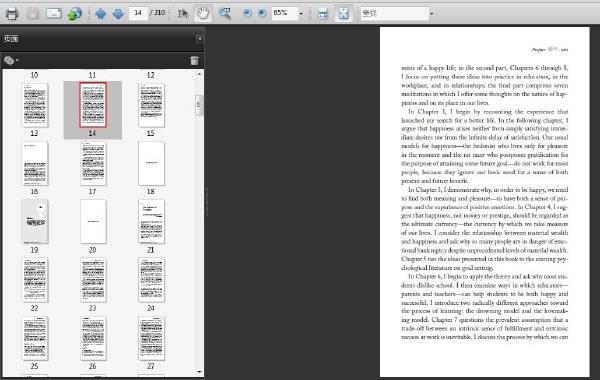This screenshot has height=380, width=600.
Task: Go to next page with down arrow
Action: pos(118,14)
